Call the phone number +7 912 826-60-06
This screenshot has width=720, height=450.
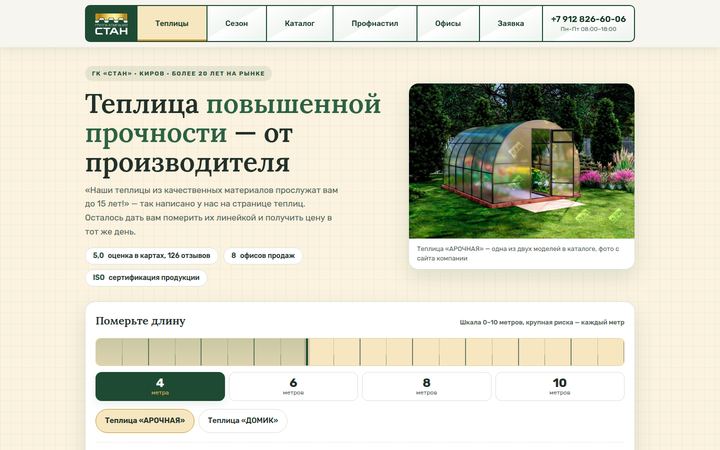pyautogui.click(x=588, y=19)
